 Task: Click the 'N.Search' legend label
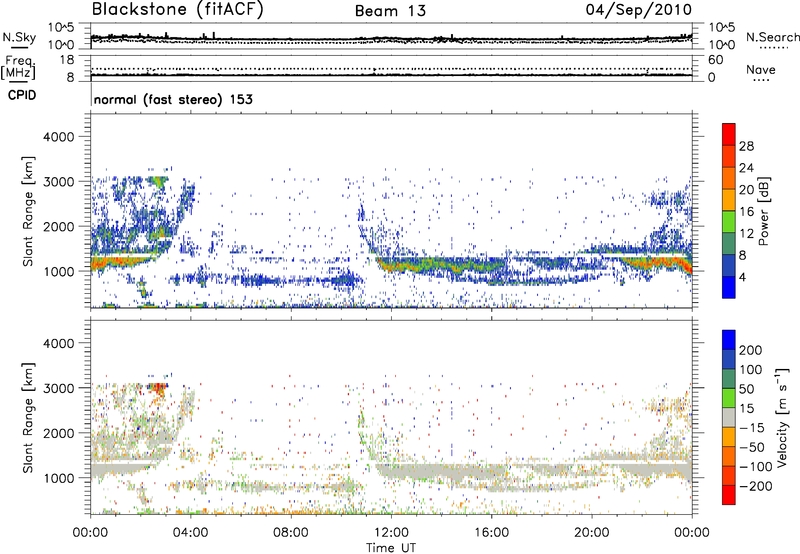point(772,37)
